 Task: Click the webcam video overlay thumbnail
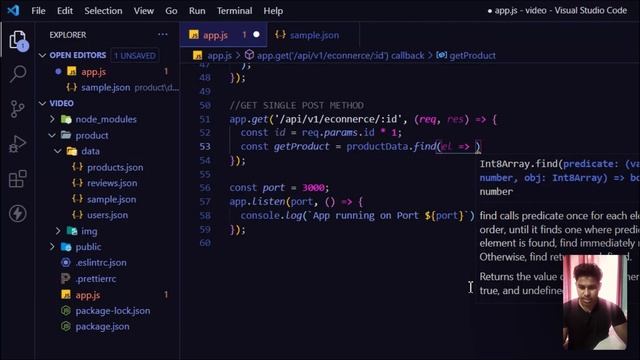[595, 302]
